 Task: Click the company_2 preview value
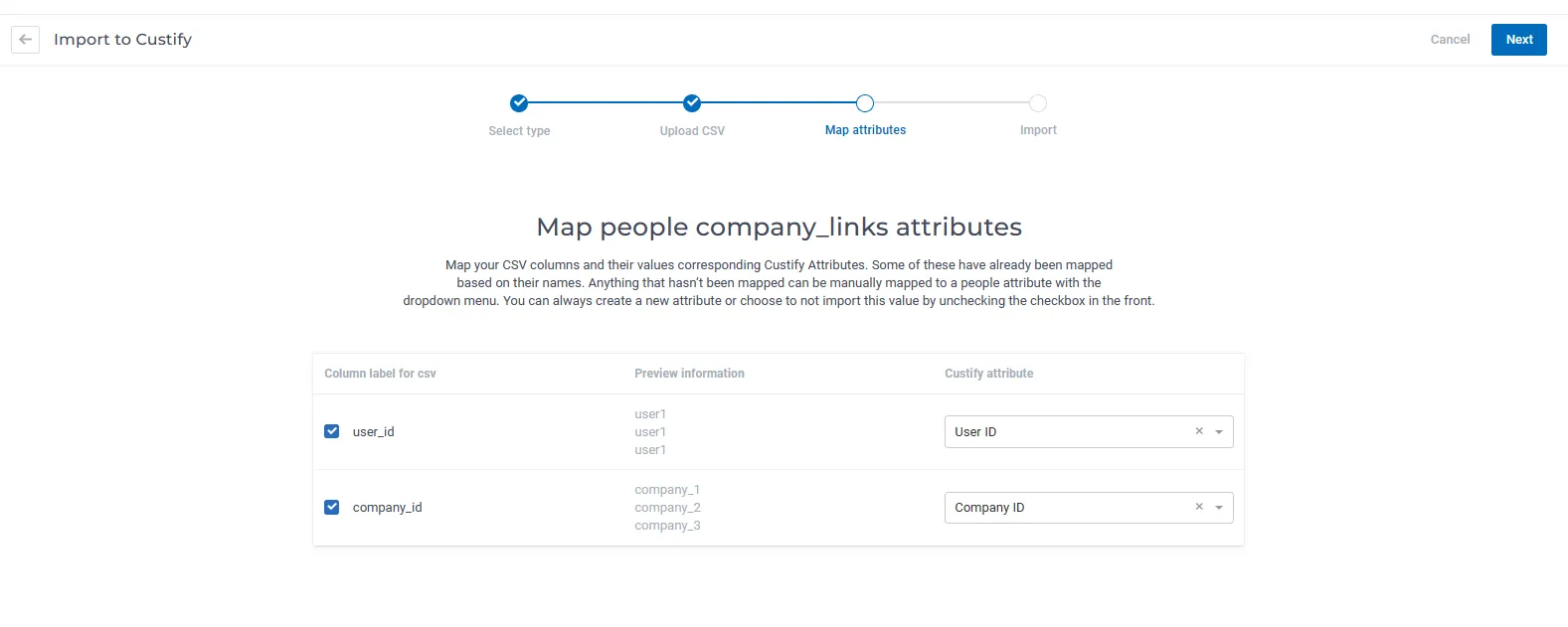coord(667,508)
